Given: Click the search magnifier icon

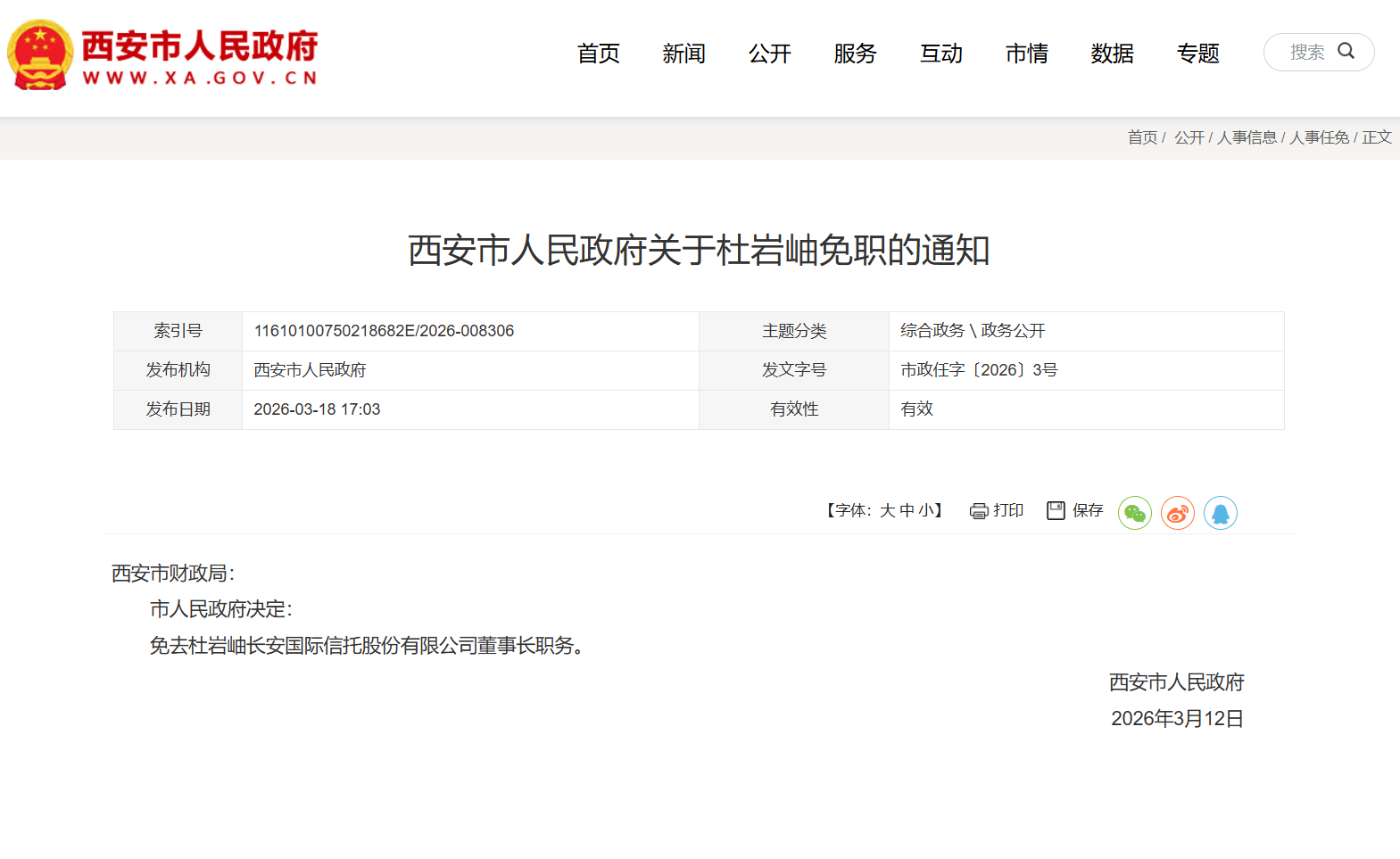Looking at the screenshot, I should click(1346, 52).
